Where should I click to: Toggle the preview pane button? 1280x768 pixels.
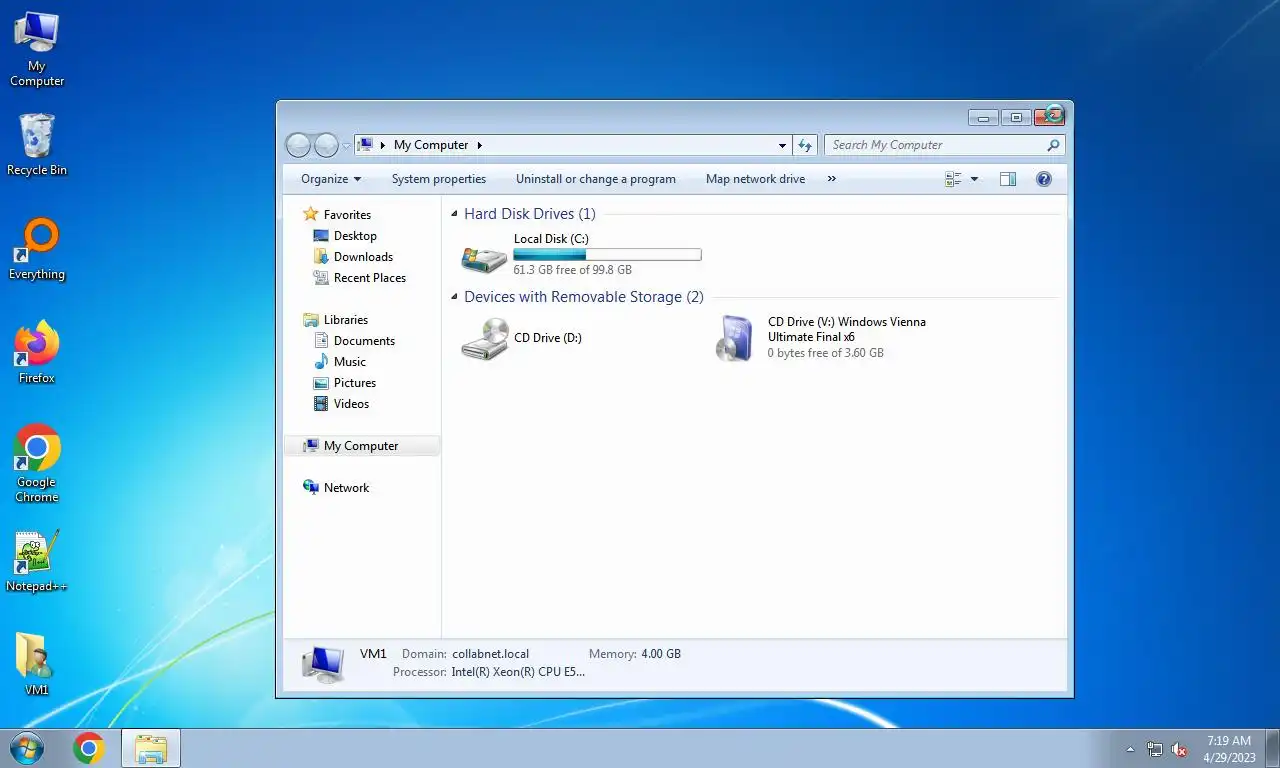click(x=1008, y=179)
